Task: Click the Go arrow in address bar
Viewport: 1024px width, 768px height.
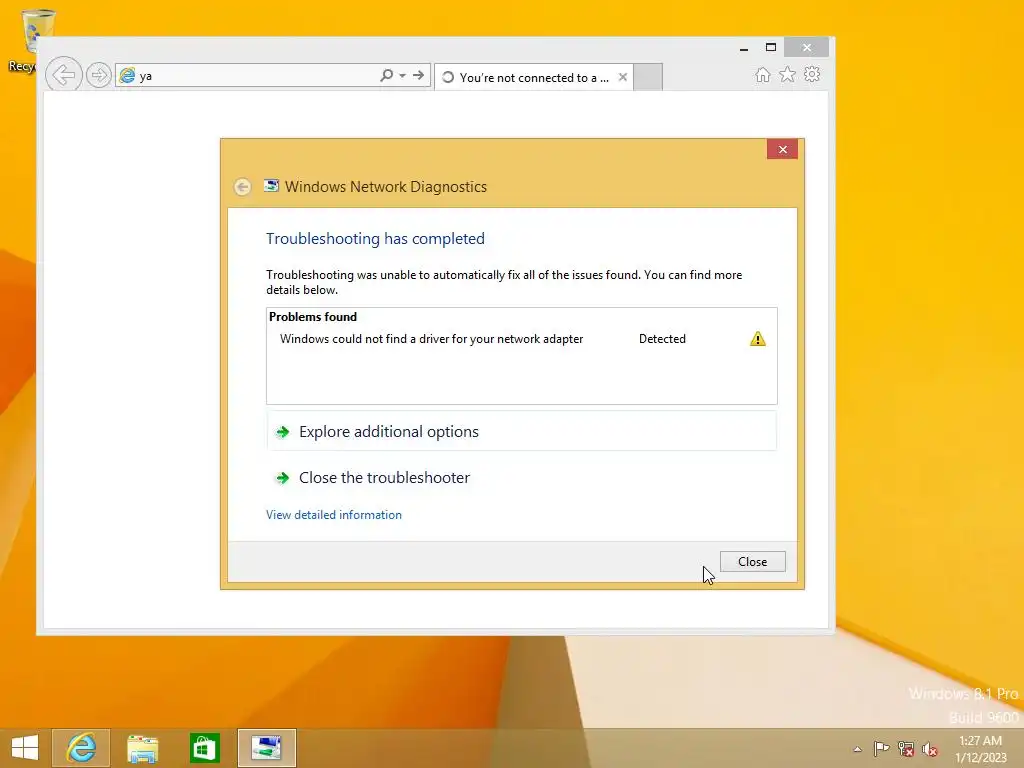Action: 419,75
